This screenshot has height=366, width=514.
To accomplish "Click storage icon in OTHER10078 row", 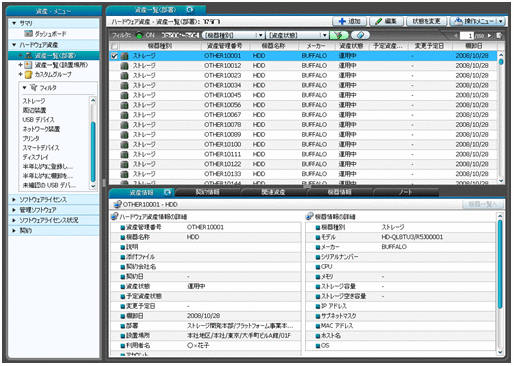I will tap(124, 125).
